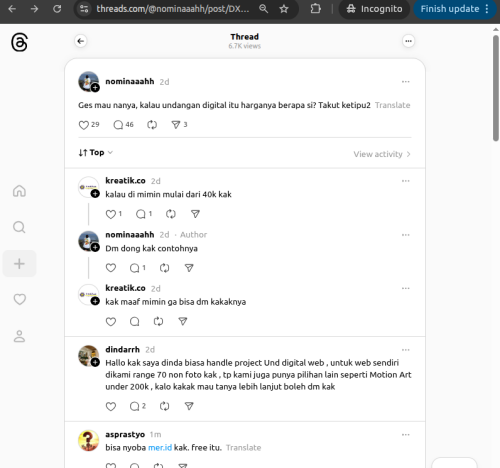This screenshot has width=500, height=468.
Task: Open options for 'Dm dong kak contohnya' reply
Action: [406, 235]
